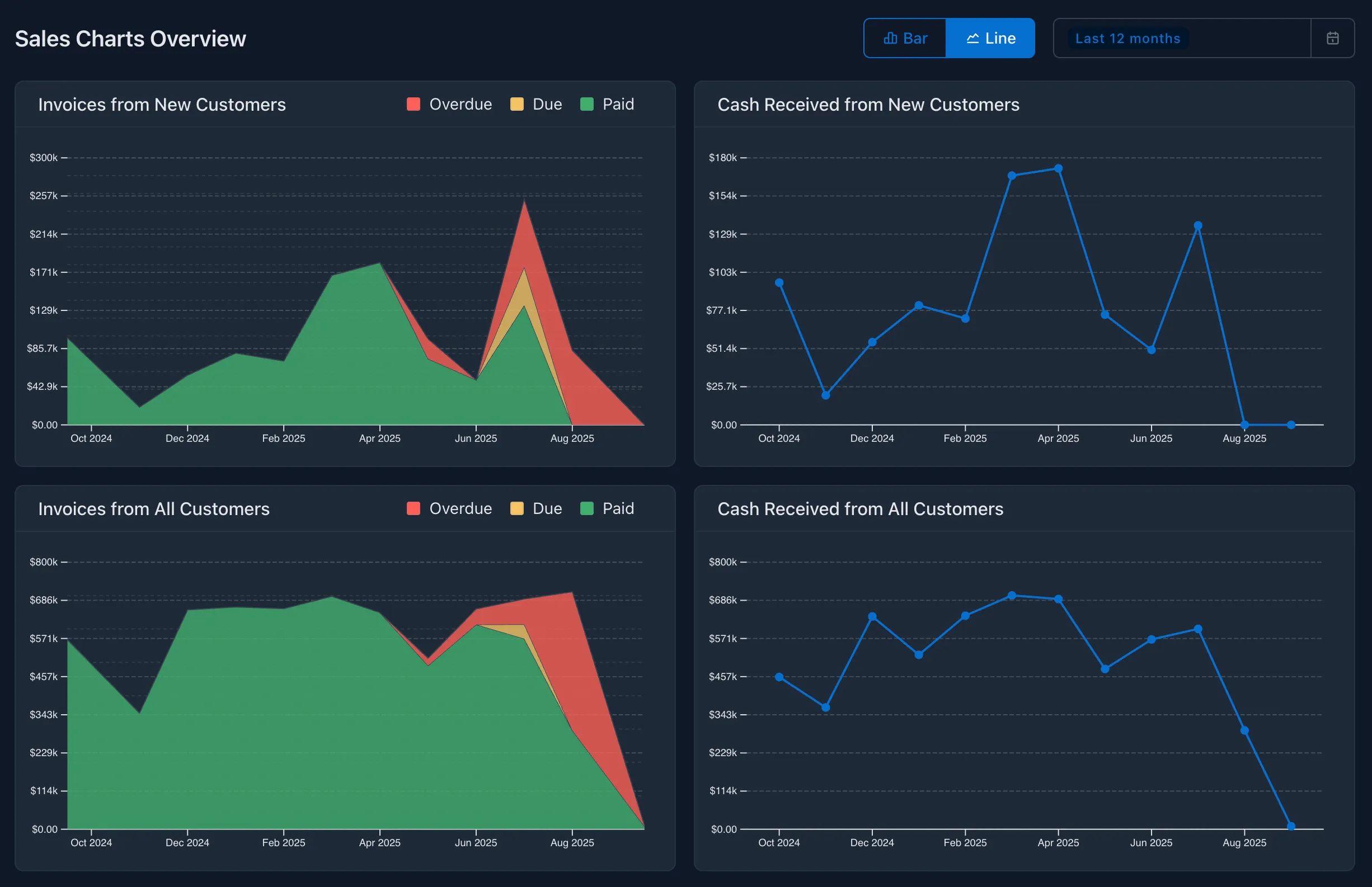Click Dec 2024 data point in Cash All Customers
Image resolution: width=1372 pixels, height=887 pixels.
[x=872, y=617]
